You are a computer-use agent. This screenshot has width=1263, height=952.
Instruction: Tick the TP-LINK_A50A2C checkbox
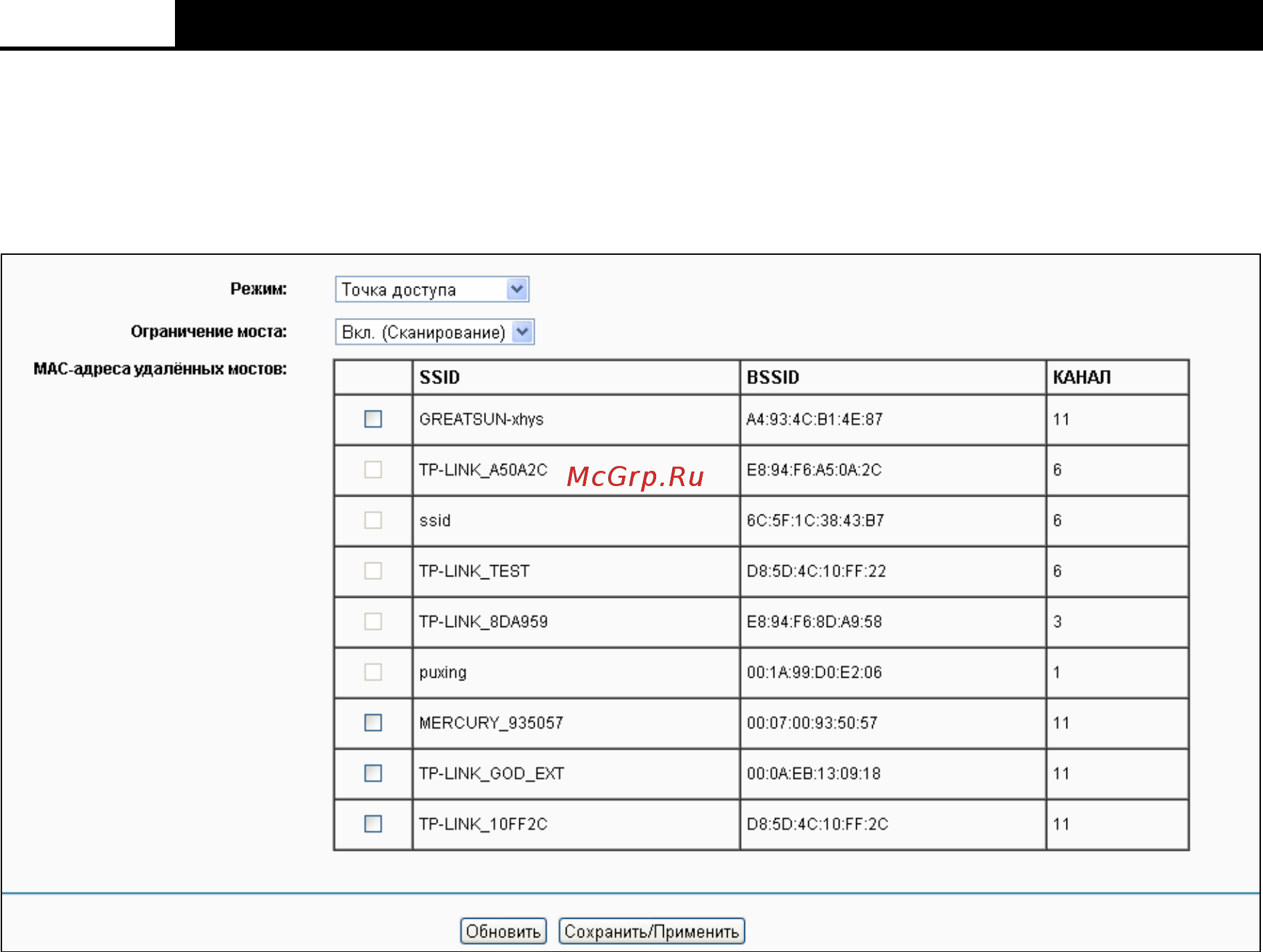373,469
